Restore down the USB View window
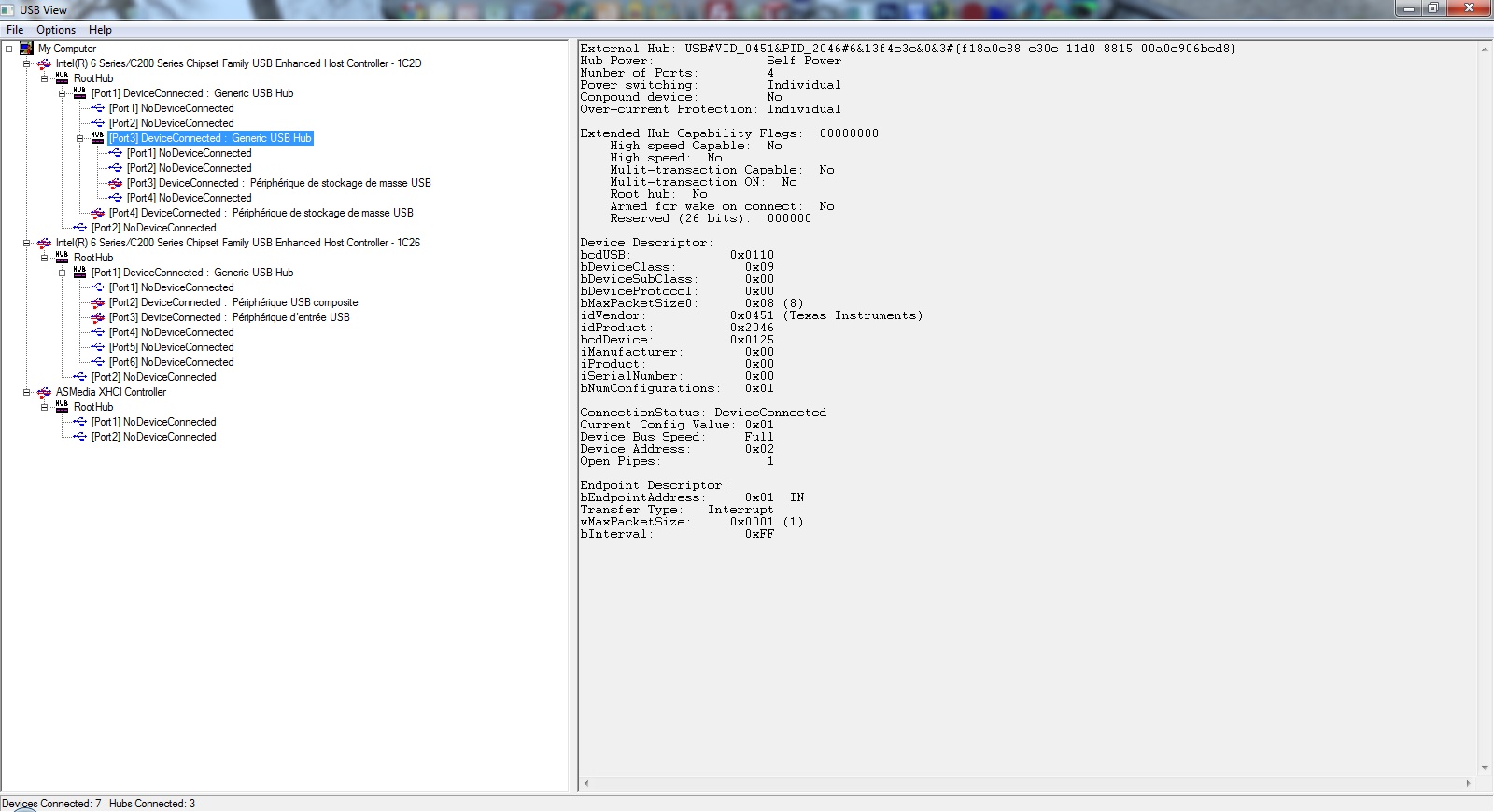This screenshot has width=1494, height=812. coord(1432,8)
